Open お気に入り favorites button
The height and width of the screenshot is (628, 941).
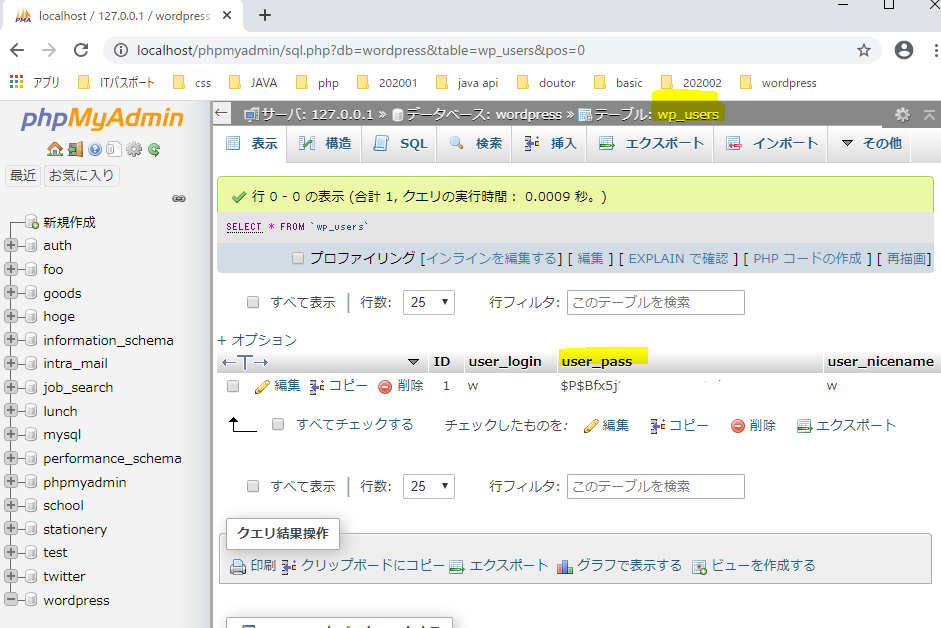point(82,175)
